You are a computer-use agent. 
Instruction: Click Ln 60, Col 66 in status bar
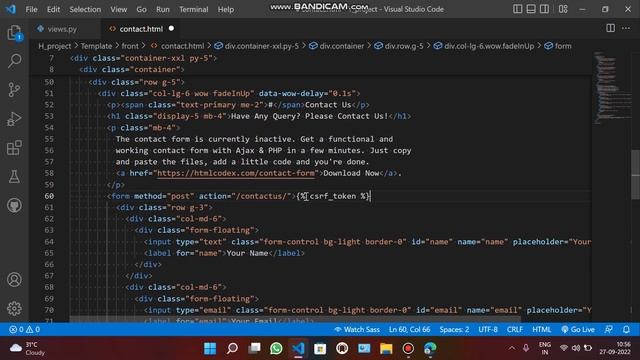[409, 329]
